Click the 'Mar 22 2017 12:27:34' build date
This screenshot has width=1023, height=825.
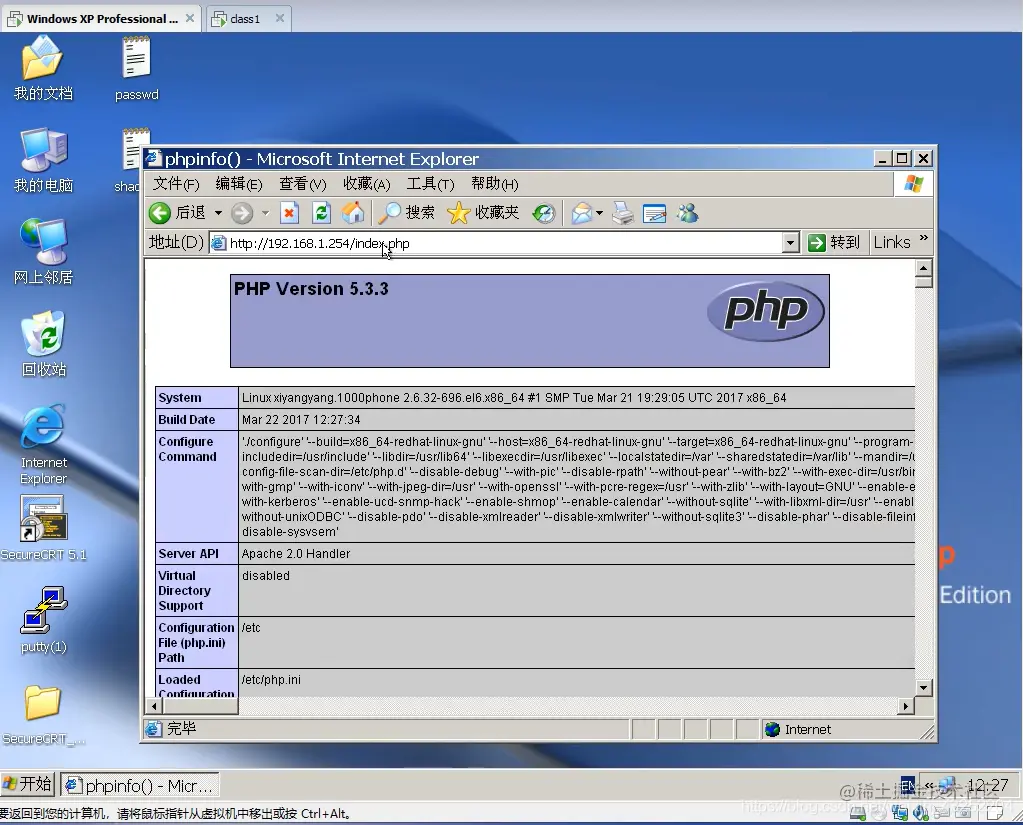click(x=301, y=419)
